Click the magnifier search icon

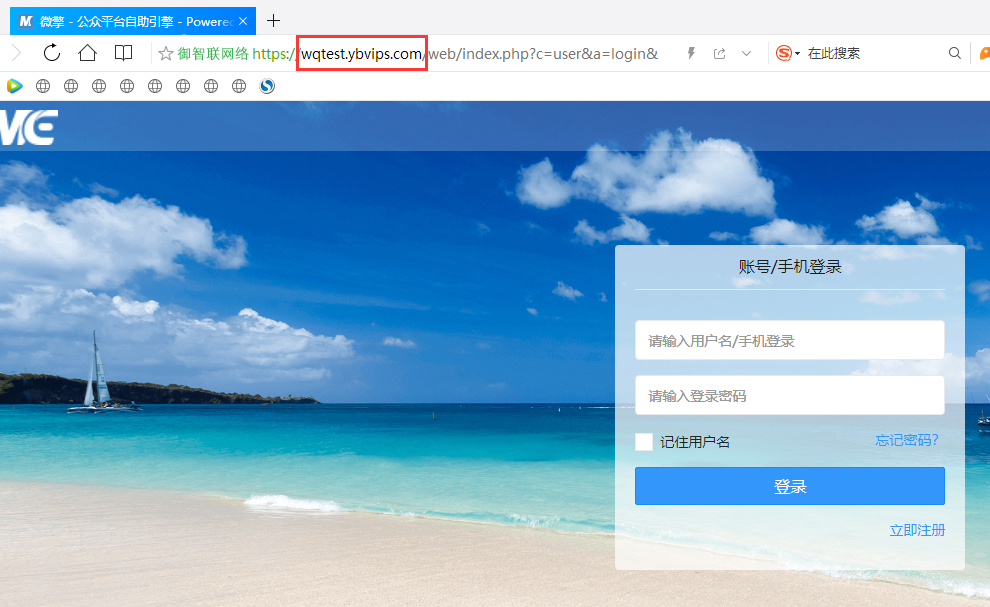954,53
